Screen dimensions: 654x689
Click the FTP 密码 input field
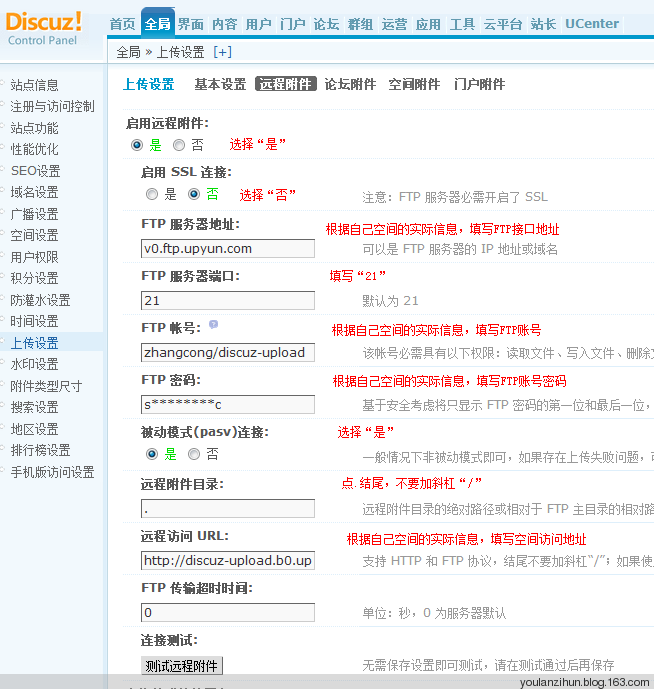[x=228, y=405]
